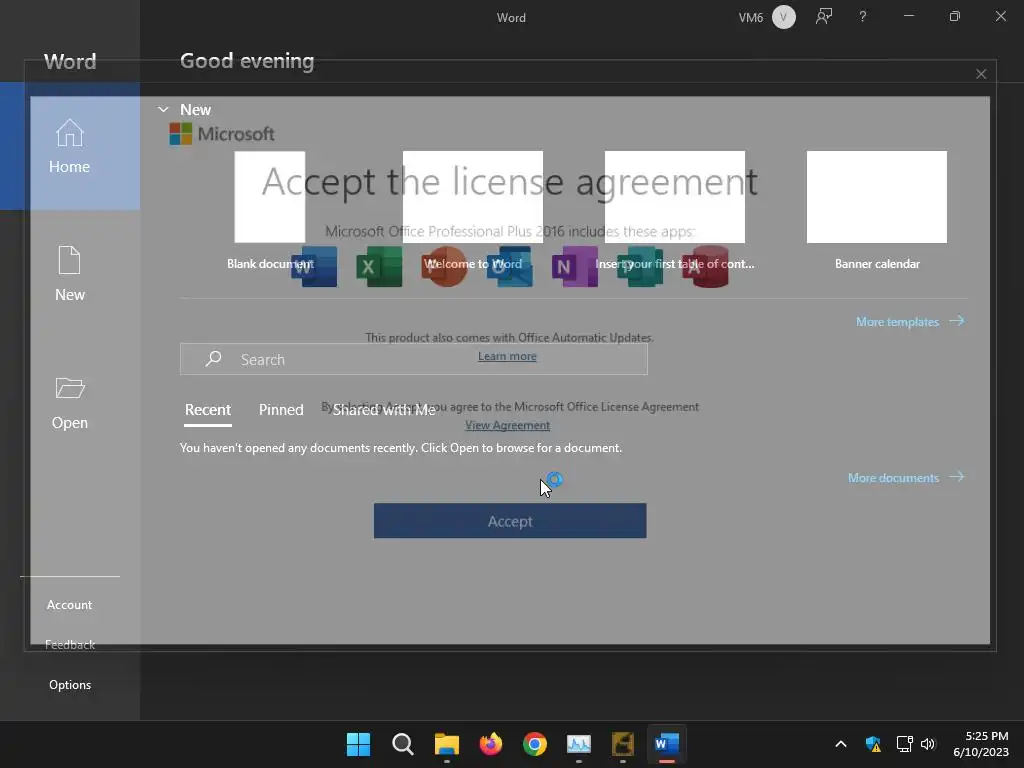The height and width of the screenshot is (768, 1024).
Task: Click the Search documents field
Action: [x=414, y=359]
